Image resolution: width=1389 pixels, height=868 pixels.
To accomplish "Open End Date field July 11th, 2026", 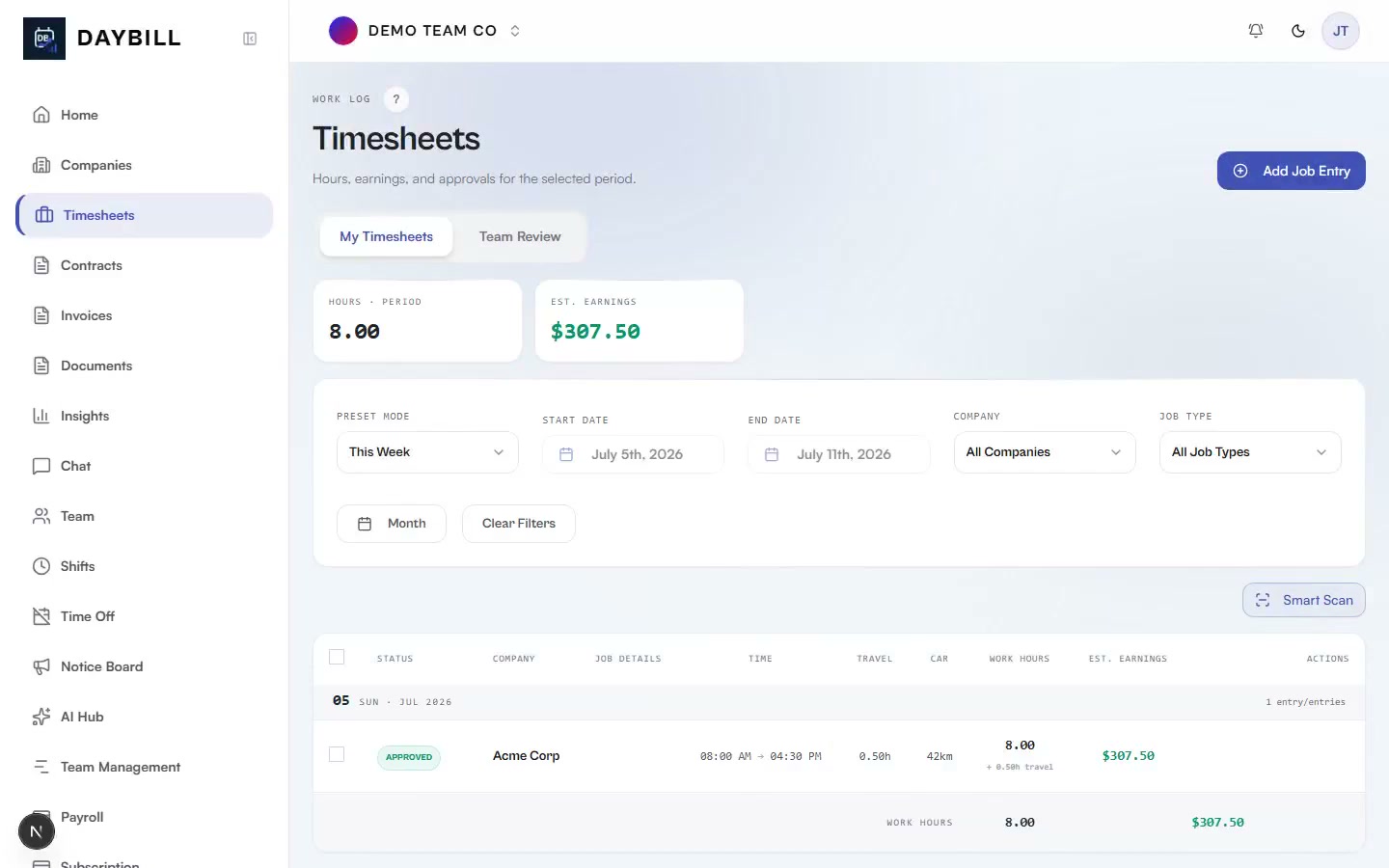I will click(839, 454).
